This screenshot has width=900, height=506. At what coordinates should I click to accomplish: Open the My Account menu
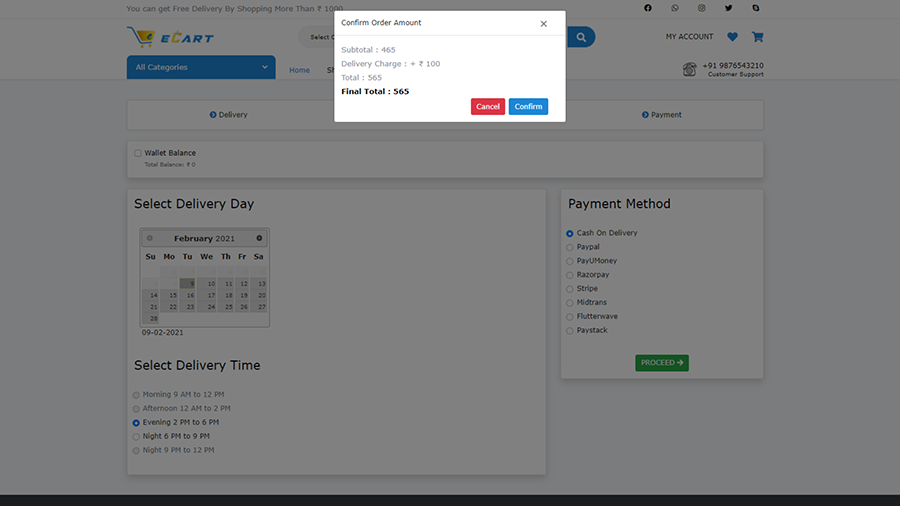pos(689,37)
